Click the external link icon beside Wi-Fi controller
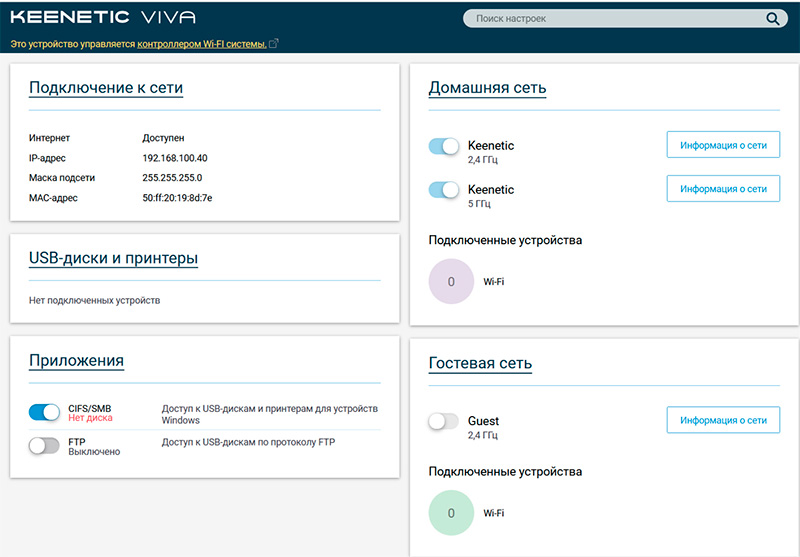 point(274,44)
